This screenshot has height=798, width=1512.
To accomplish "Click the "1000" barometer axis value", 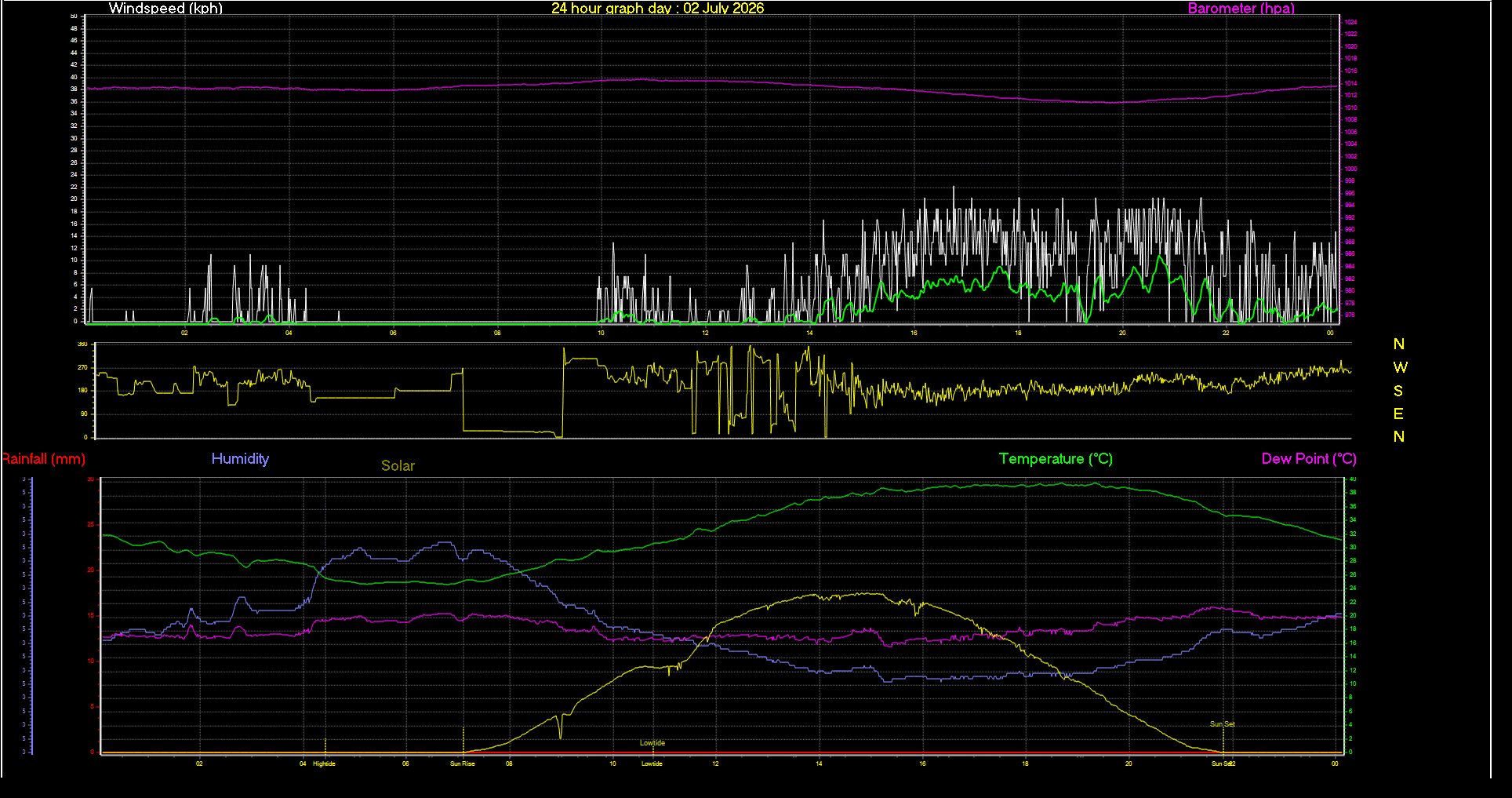I will [x=1350, y=169].
